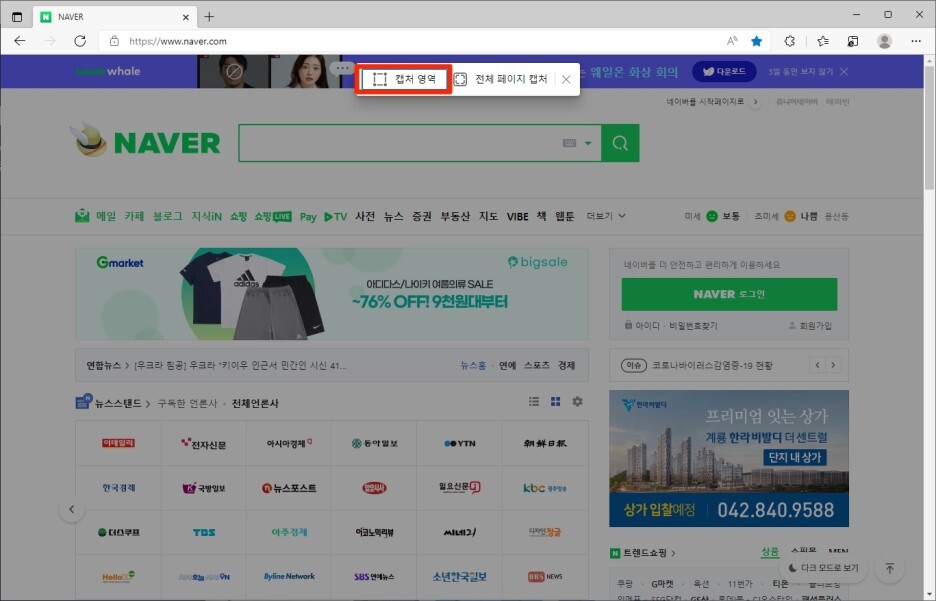
Task: Open the 한라비발디 apartment advertisement
Action: 729,458
